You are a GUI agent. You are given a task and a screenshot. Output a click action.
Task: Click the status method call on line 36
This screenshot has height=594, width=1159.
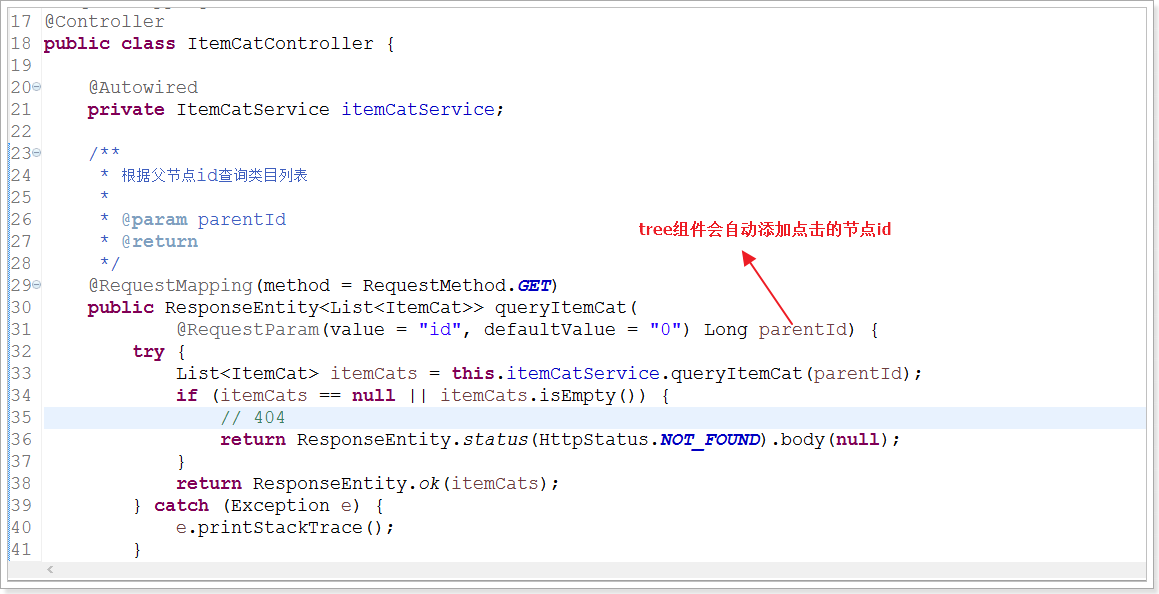[x=495, y=440]
